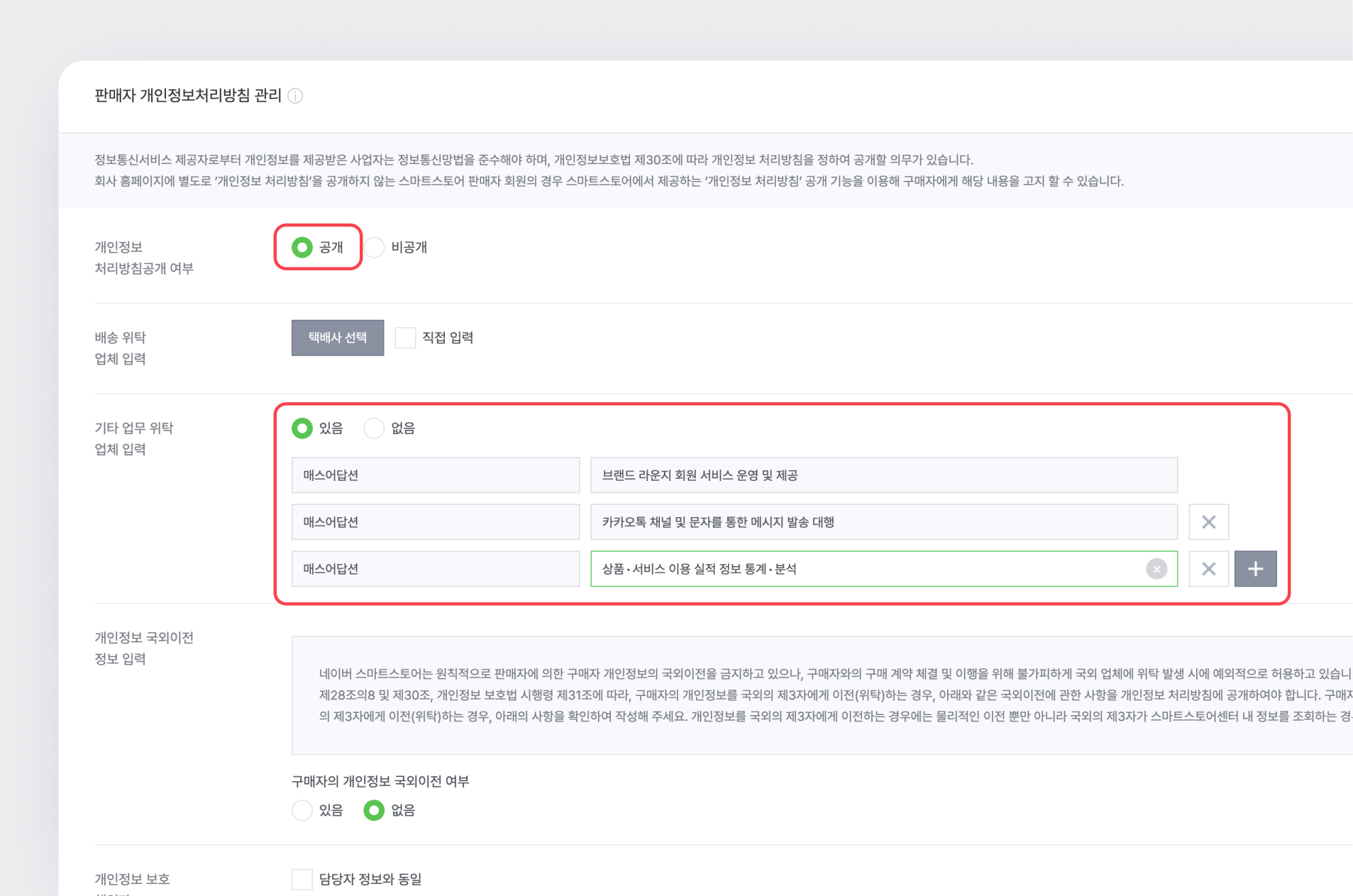Clear text in the 상품·서비스 이용 실적 field
This screenshot has height=896, width=1353.
pyautogui.click(x=1156, y=569)
